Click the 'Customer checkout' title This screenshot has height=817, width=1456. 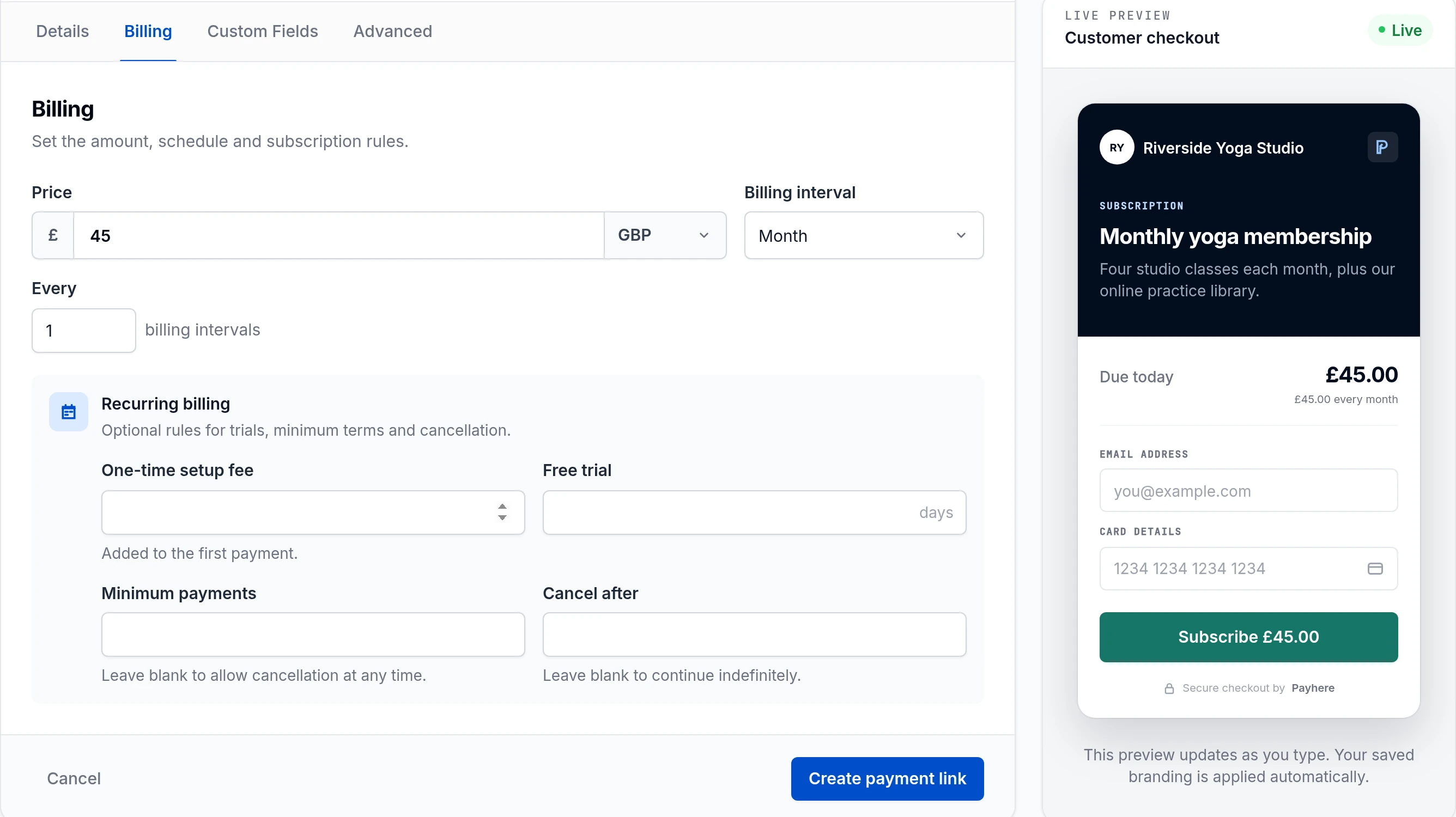(1141, 38)
